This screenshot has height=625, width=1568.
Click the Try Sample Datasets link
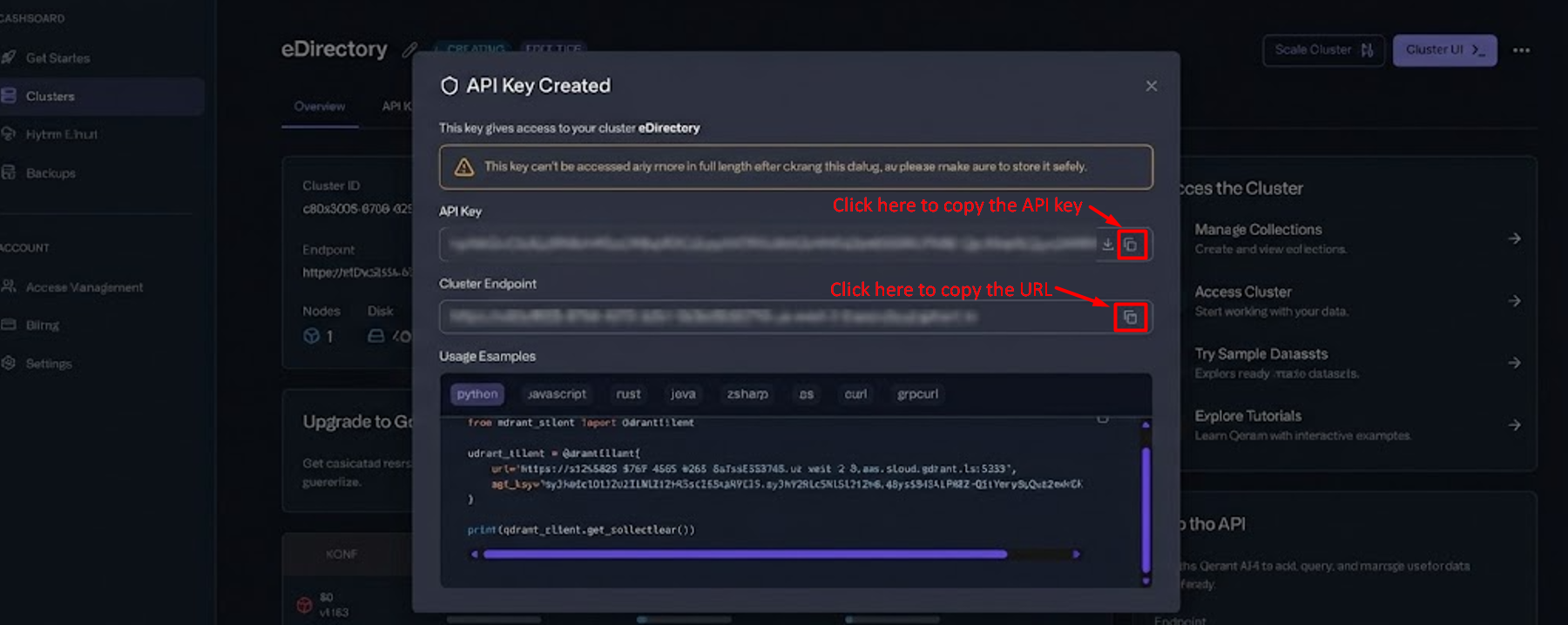click(x=1261, y=354)
